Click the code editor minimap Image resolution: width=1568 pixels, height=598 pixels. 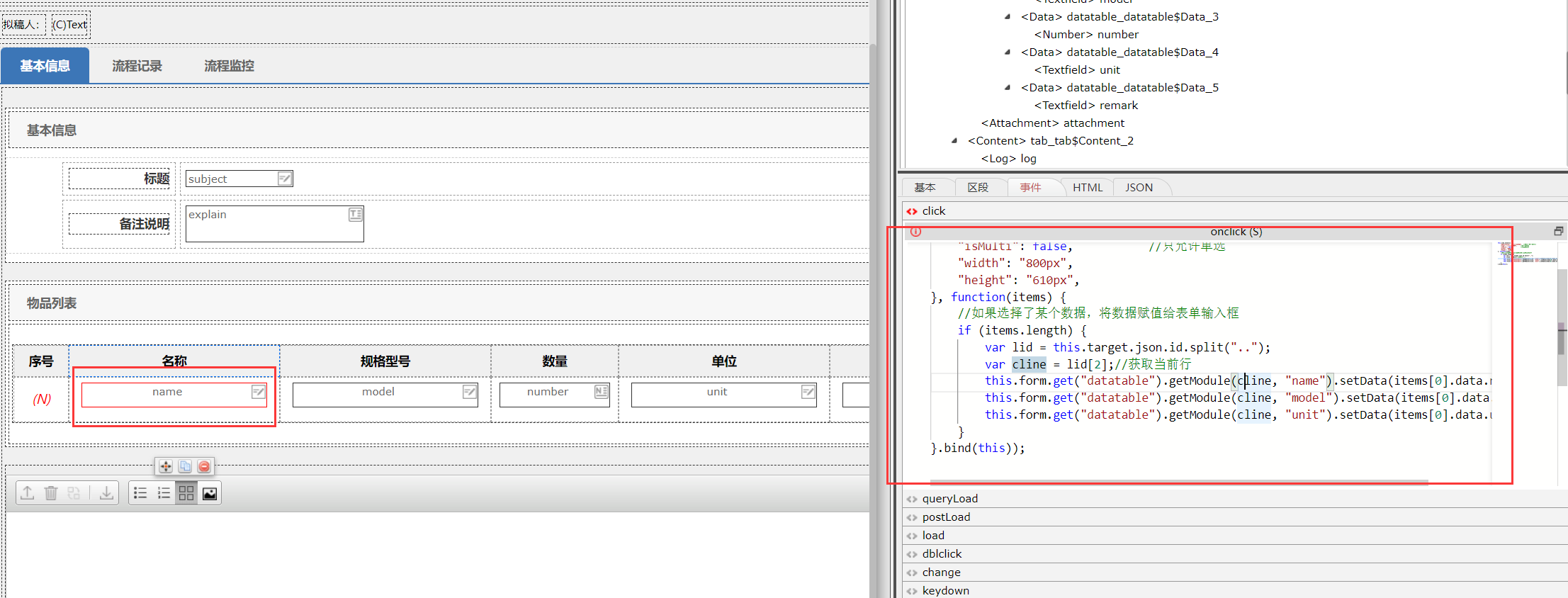point(1526,253)
